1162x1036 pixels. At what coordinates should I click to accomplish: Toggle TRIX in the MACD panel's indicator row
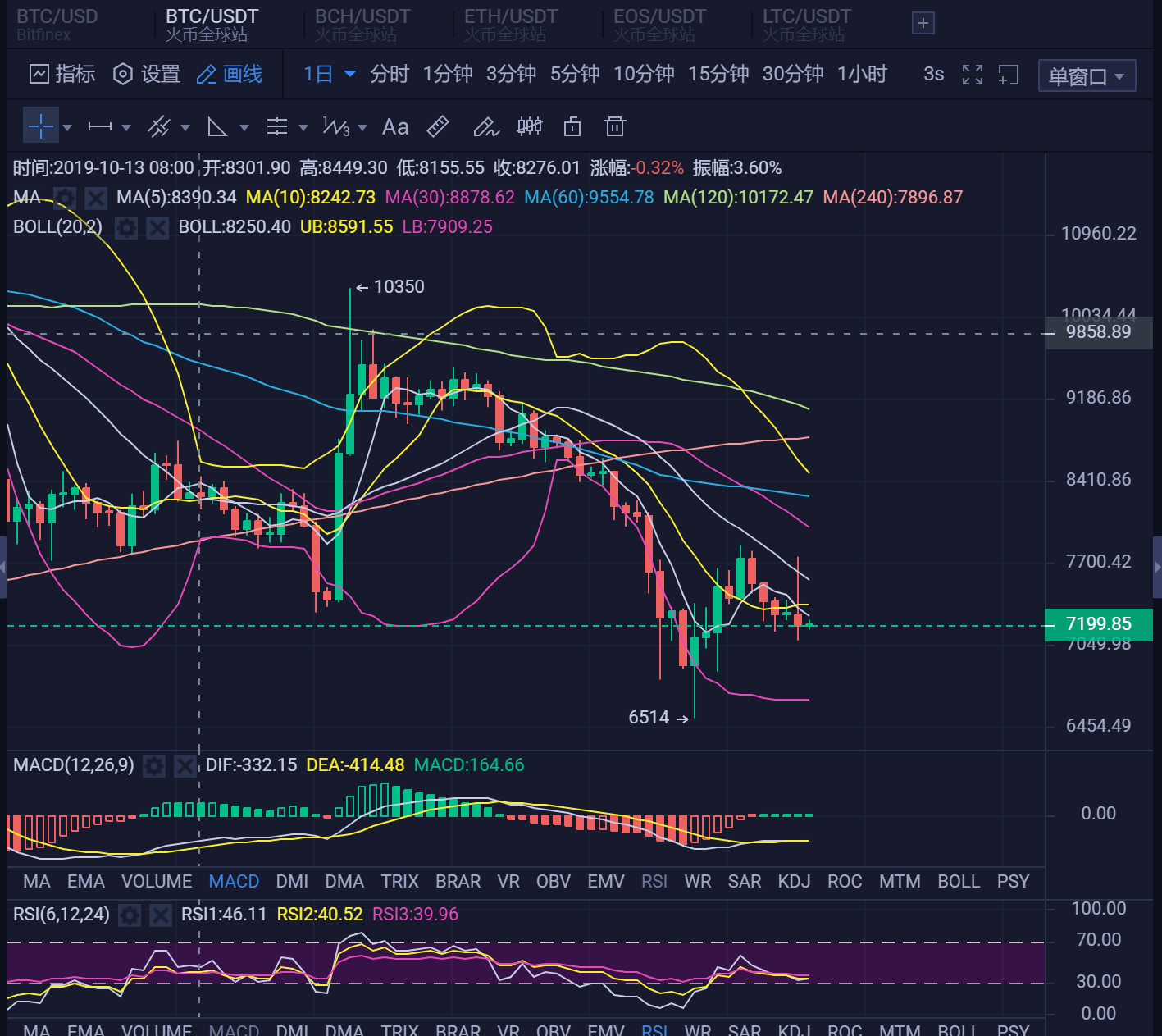click(399, 882)
